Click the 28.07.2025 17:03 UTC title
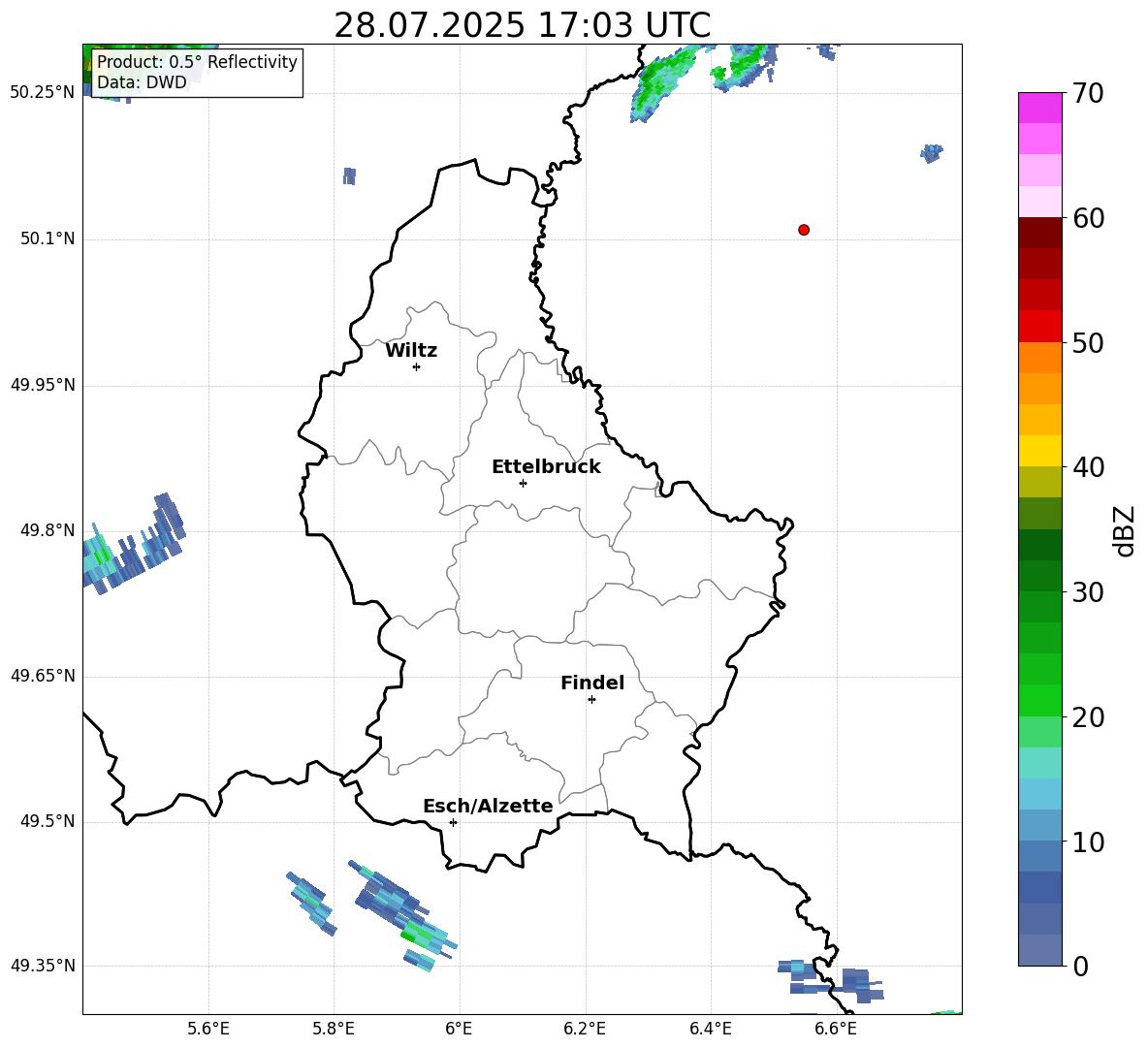 (x=522, y=25)
